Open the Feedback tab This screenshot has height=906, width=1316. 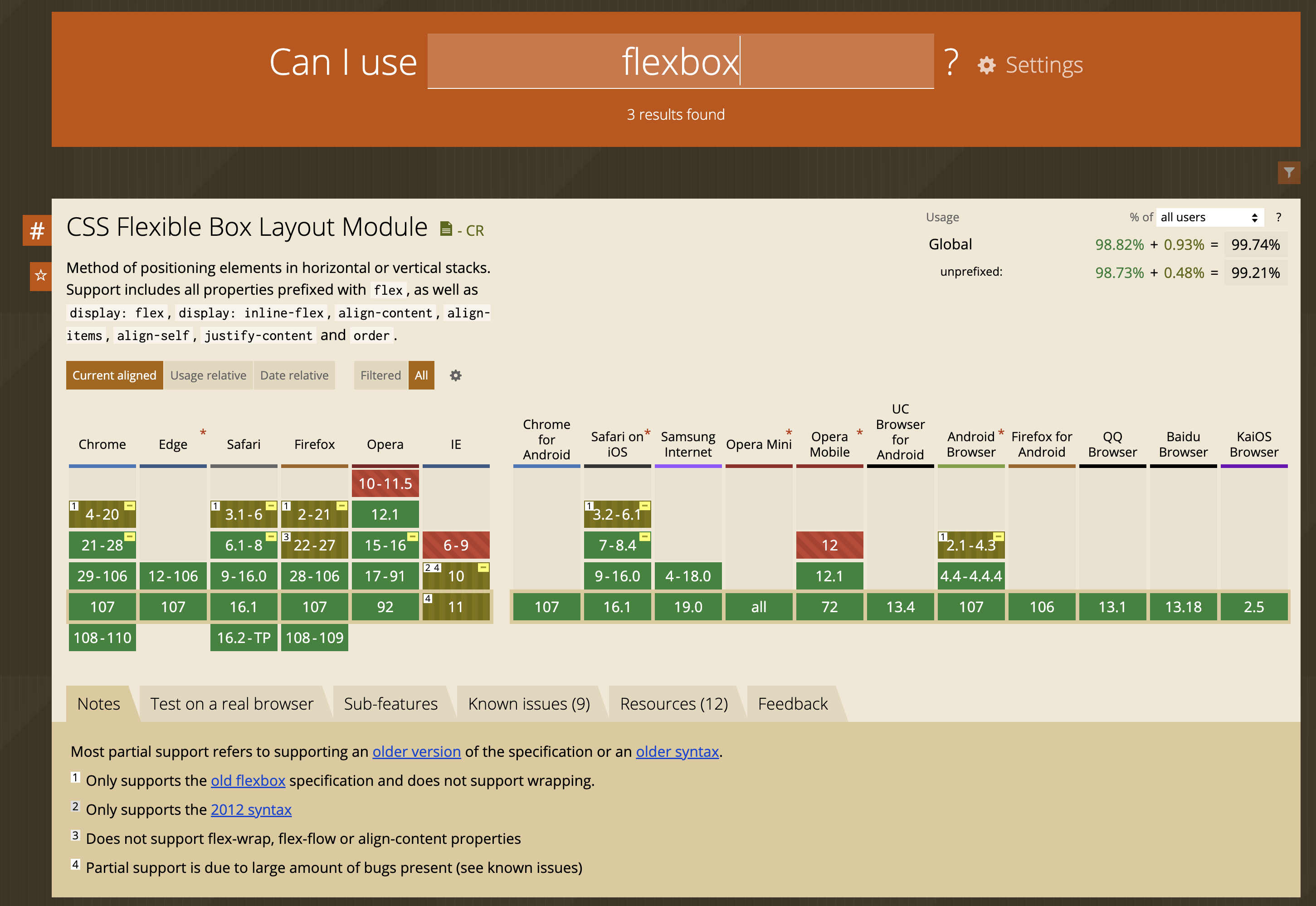[x=793, y=704]
